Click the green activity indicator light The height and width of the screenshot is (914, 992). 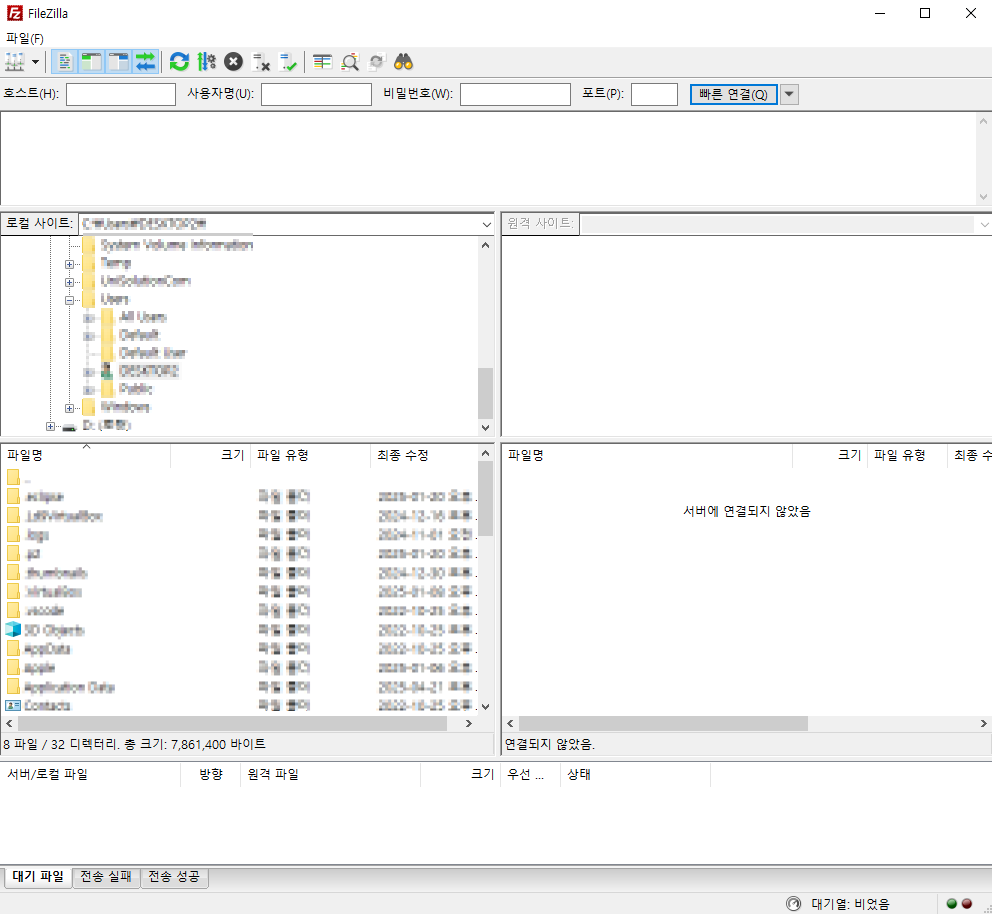click(x=952, y=904)
